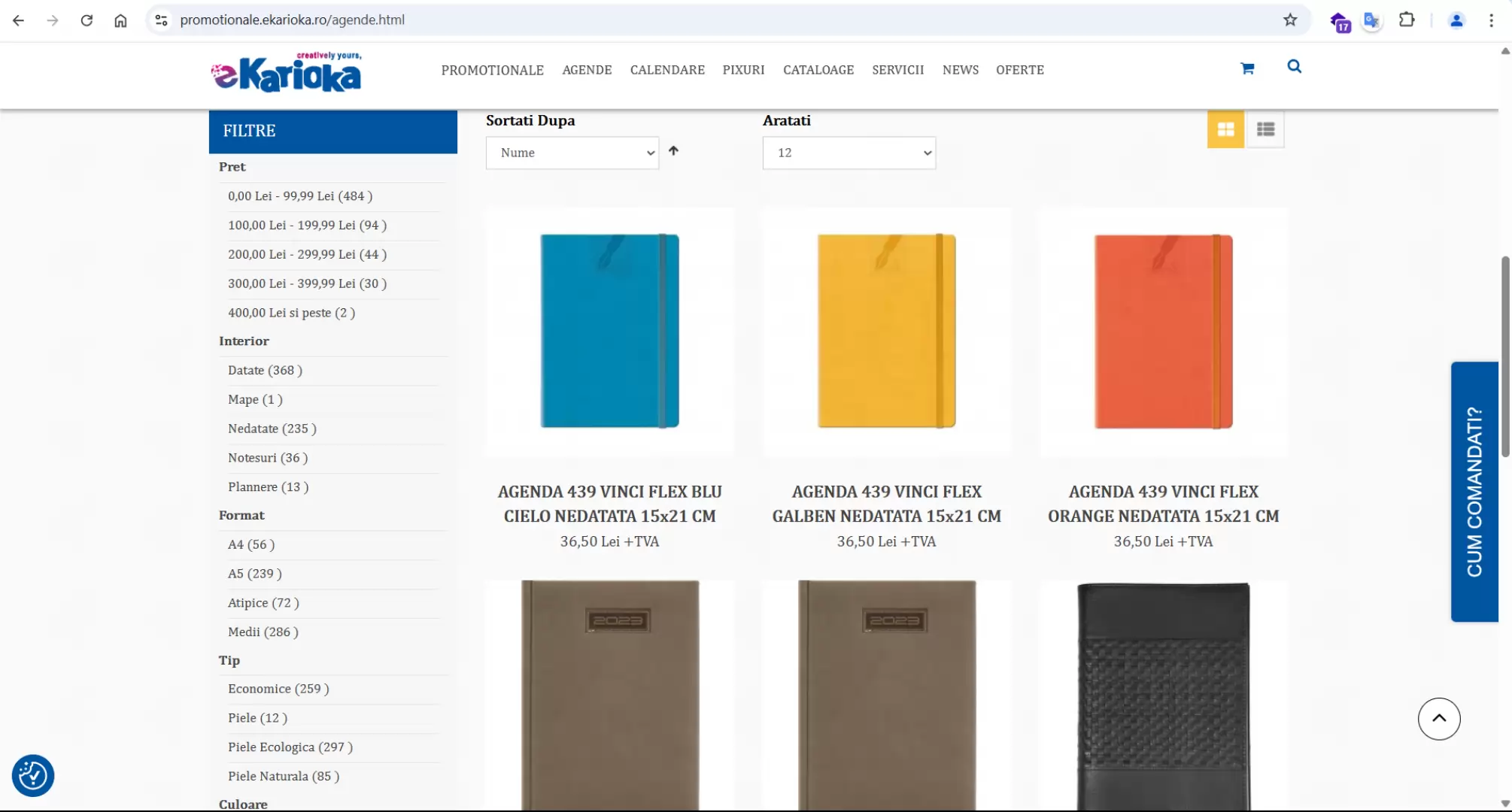The width and height of the screenshot is (1512, 812).
Task: Click the search magnifier icon
Action: [1294, 67]
